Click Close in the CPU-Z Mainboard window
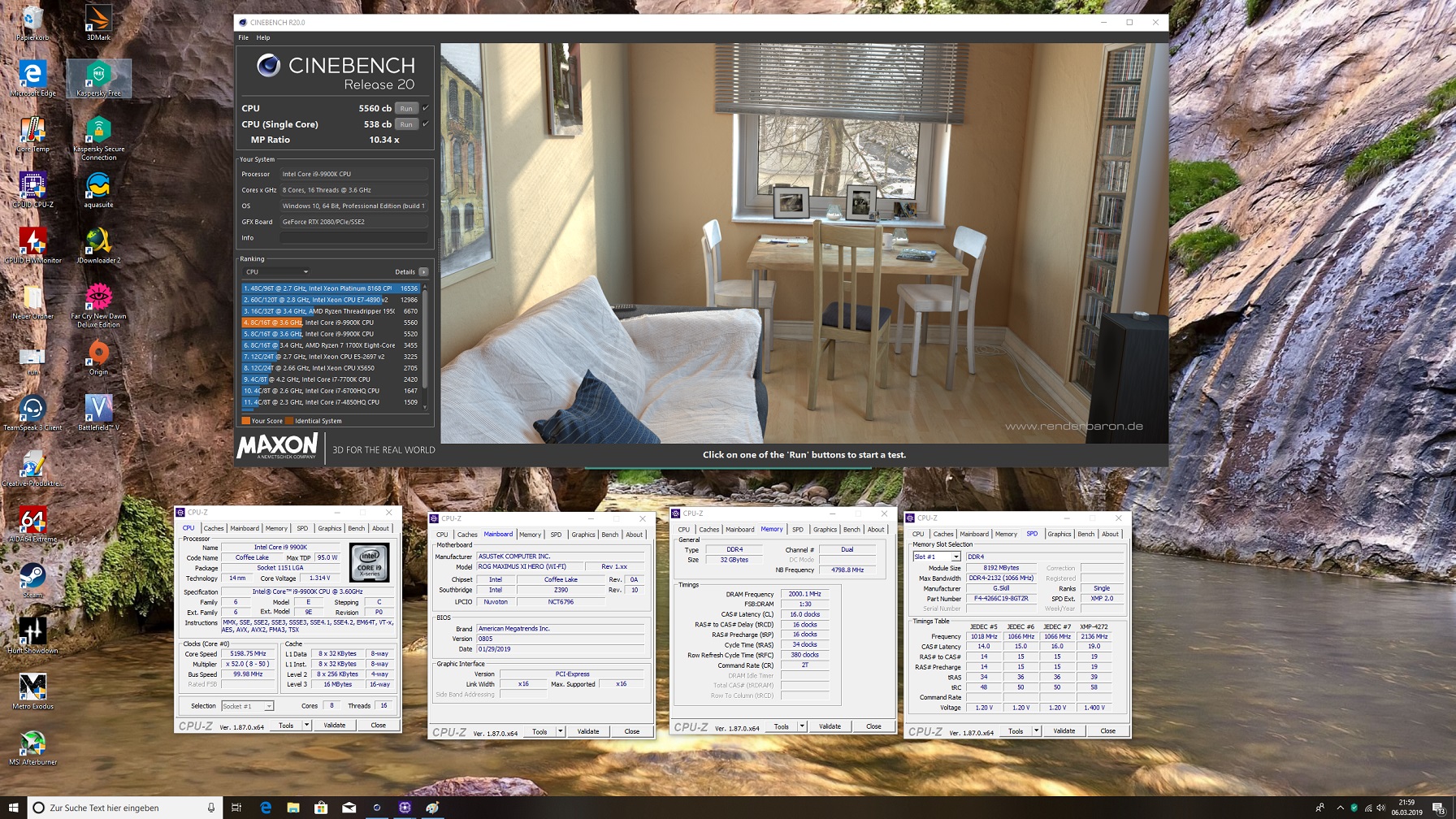Viewport: 1456px width, 819px height. click(632, 731)
